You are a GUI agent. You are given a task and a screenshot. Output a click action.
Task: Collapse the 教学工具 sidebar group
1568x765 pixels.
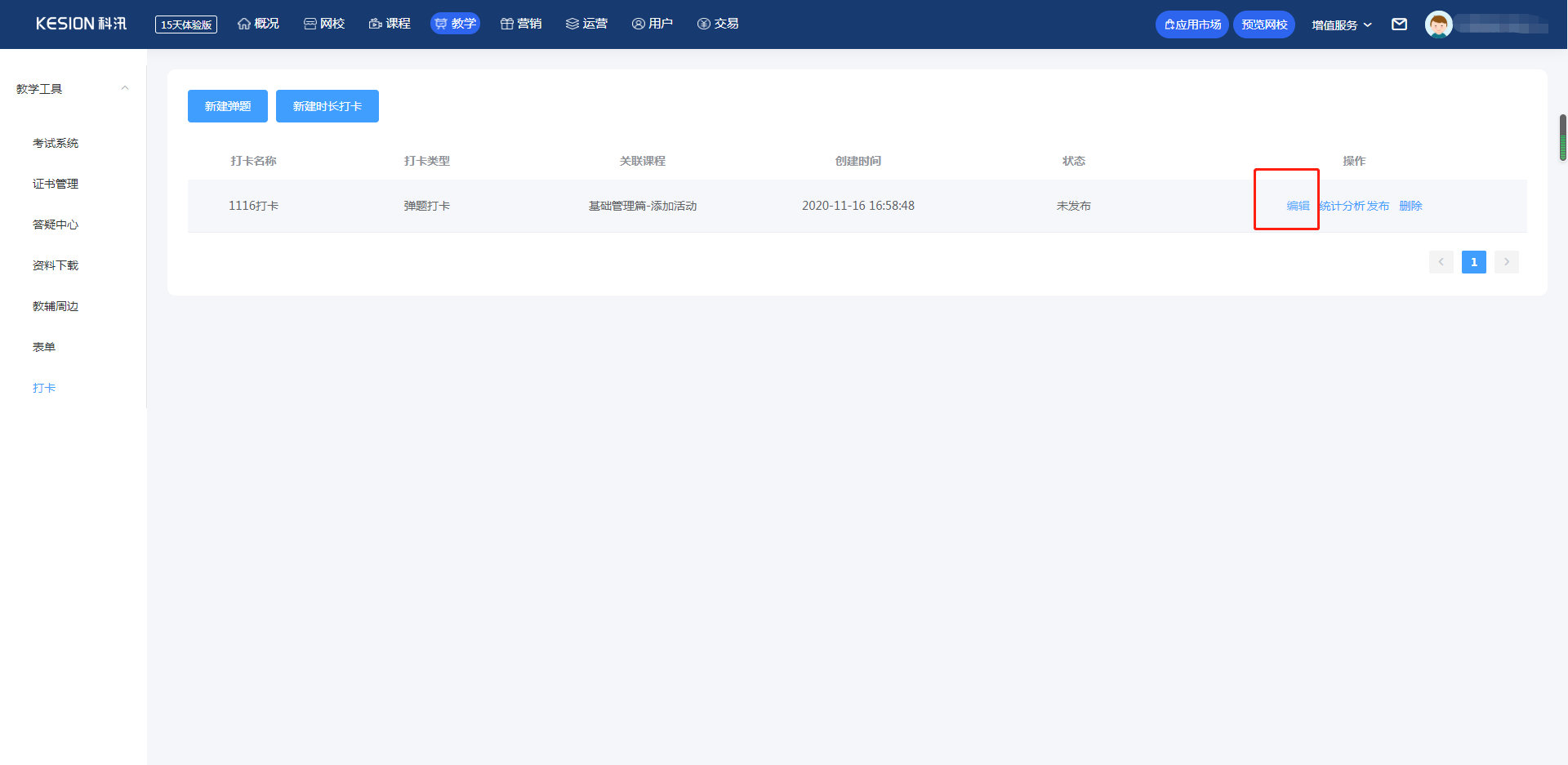coord(125,88)
